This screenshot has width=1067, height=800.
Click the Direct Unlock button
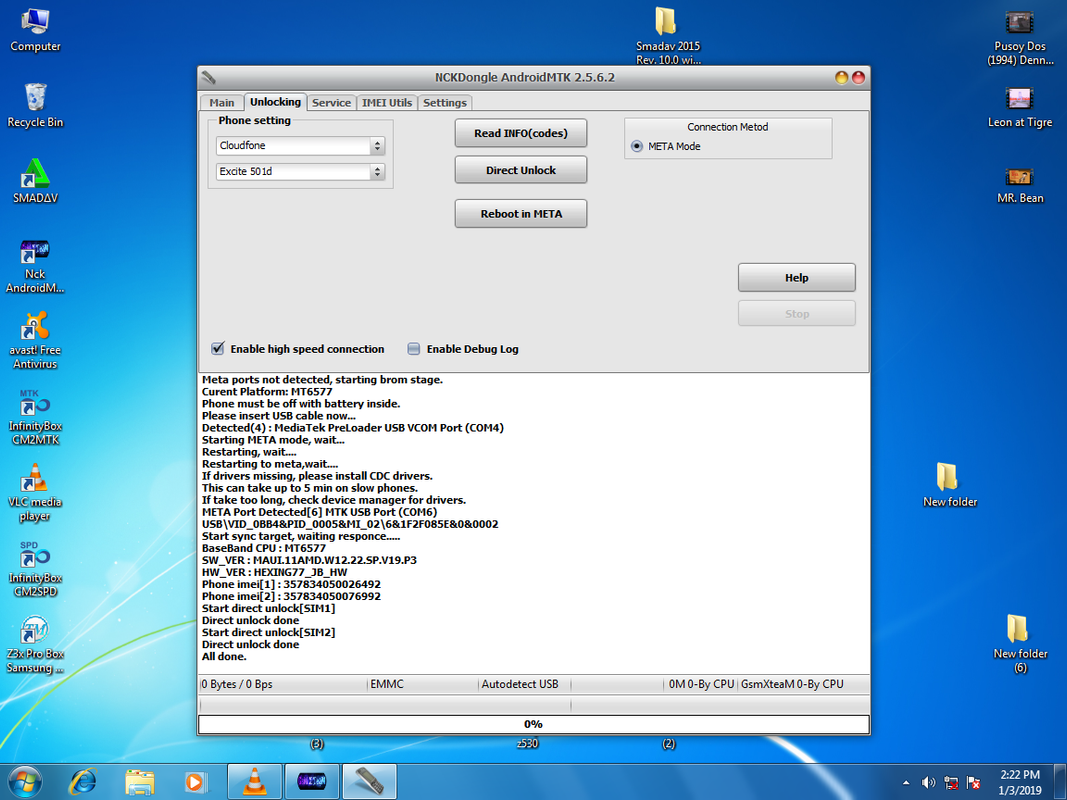pyautogui.click(x=521, y=170)
